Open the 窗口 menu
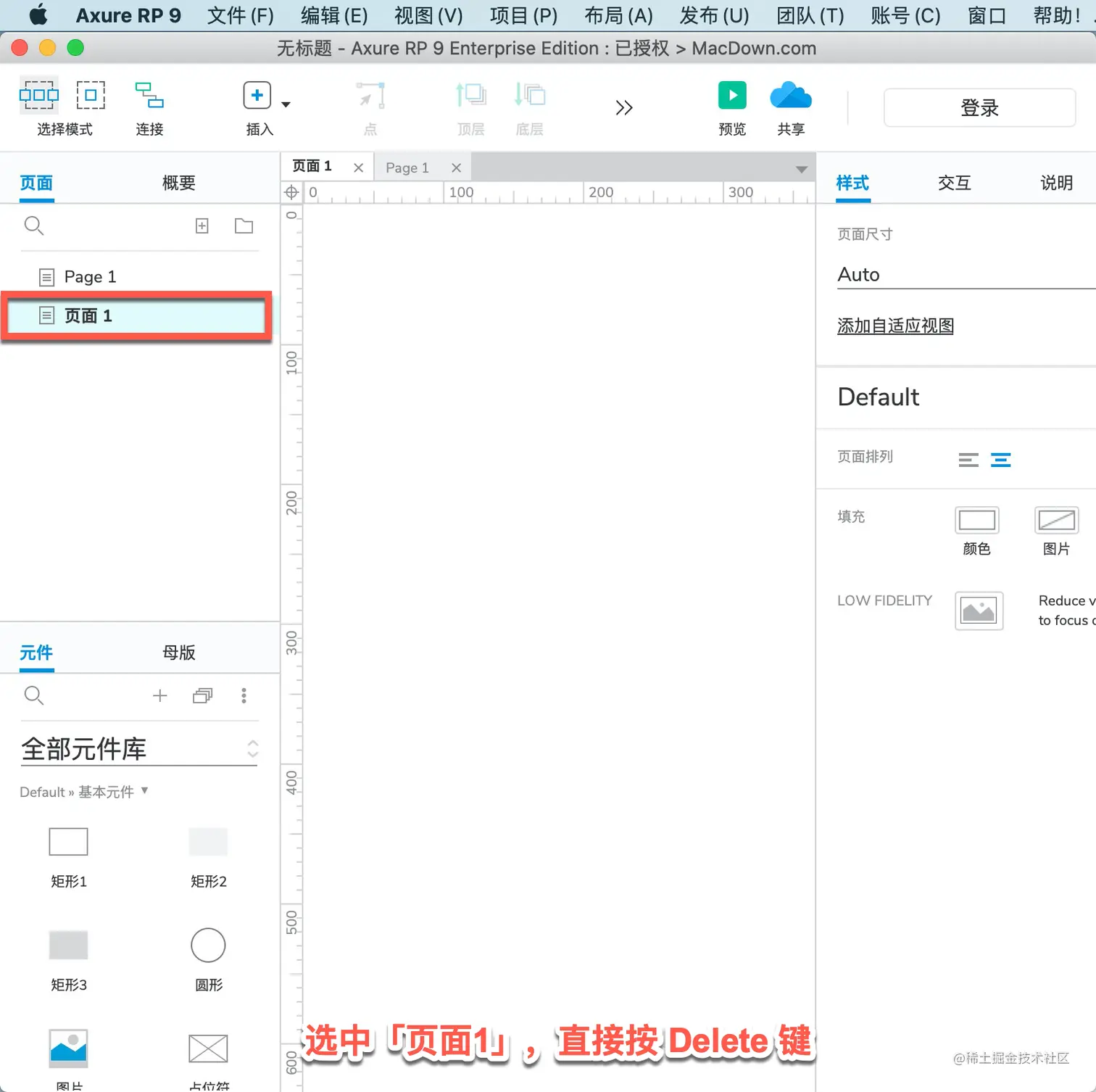Viewport: 1096px width, 1092px height. [987, 15]
